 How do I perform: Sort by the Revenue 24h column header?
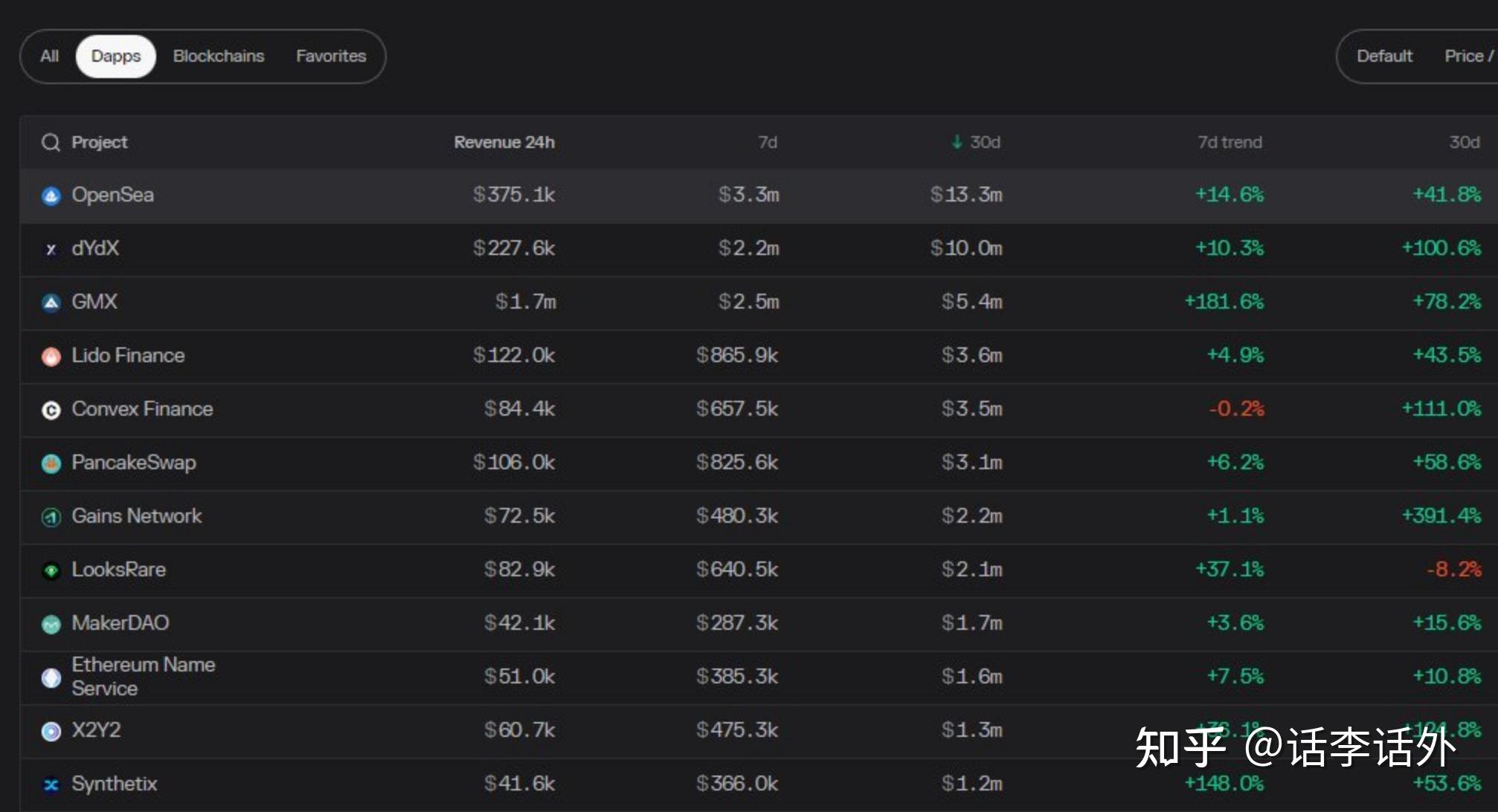pos(504,142)
